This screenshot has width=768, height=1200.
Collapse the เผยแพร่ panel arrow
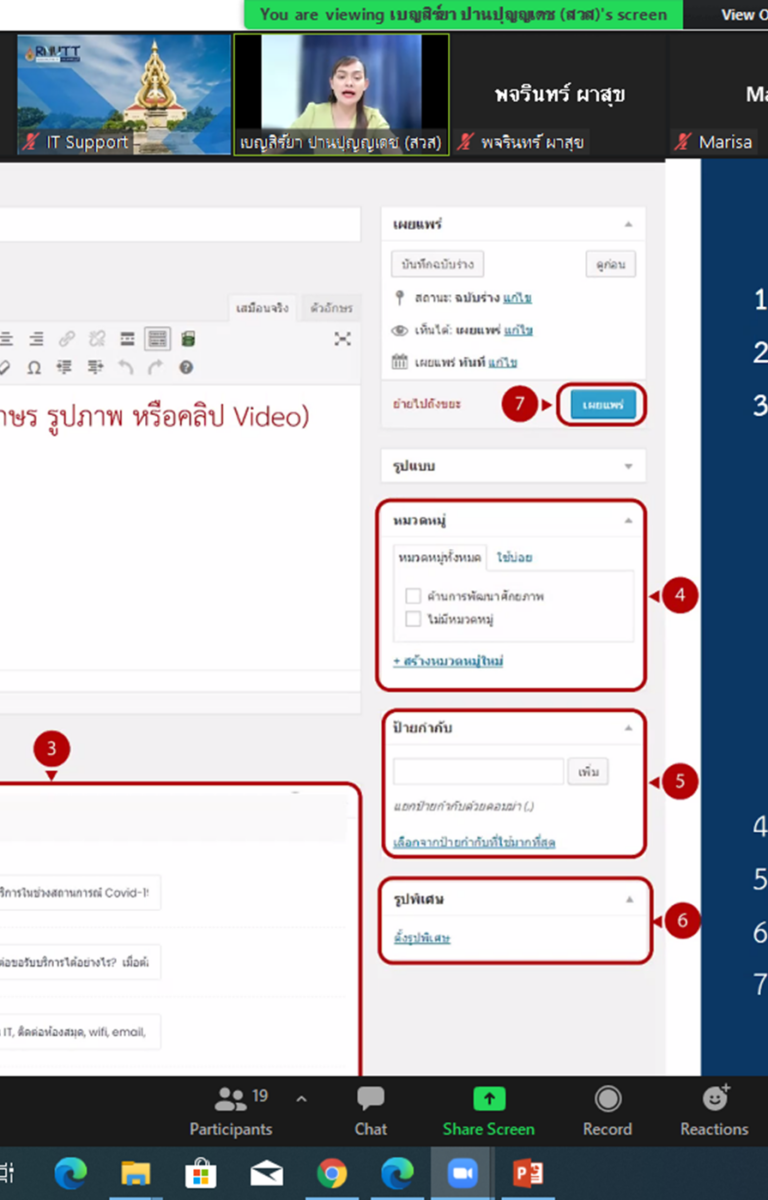coord(628,225)
